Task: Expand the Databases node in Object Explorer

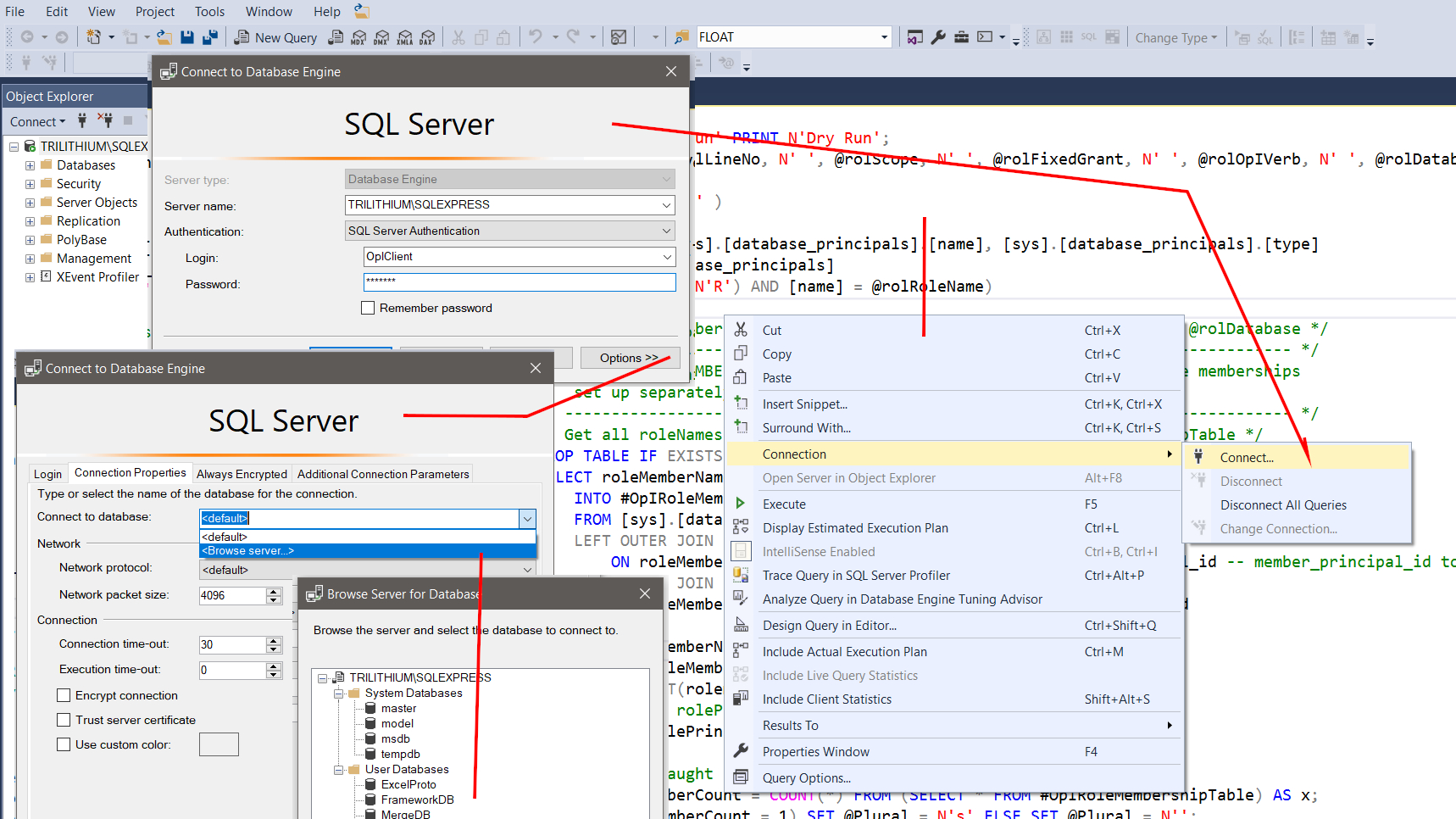Action: (30, 165)
